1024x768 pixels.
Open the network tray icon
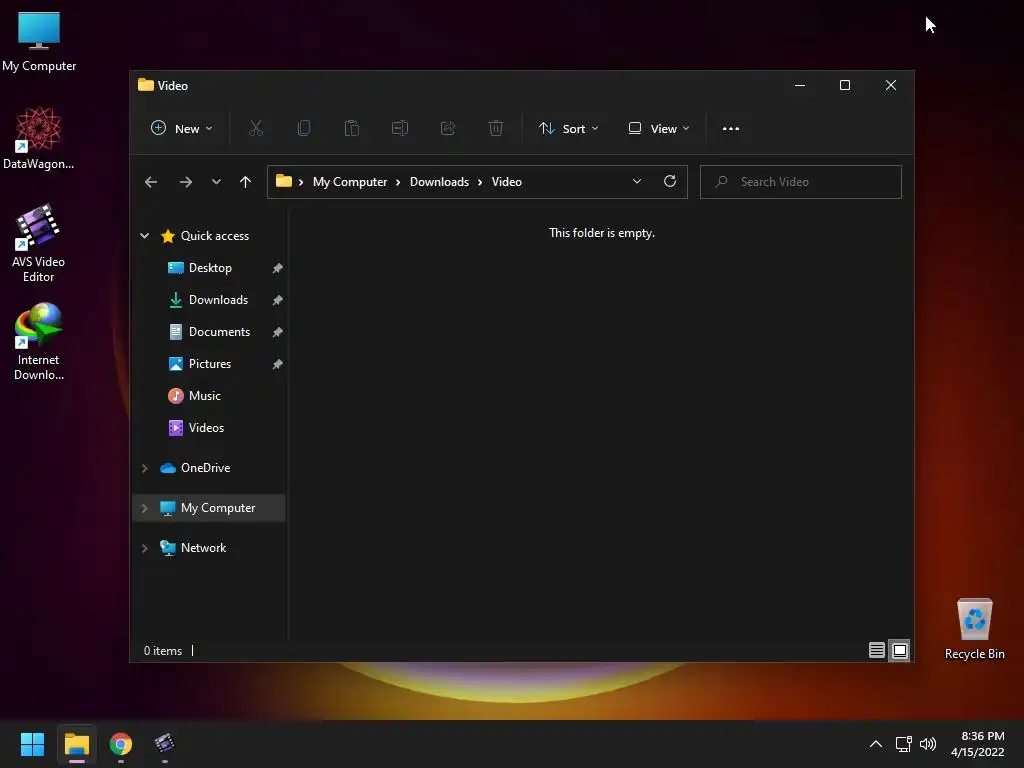903,744
